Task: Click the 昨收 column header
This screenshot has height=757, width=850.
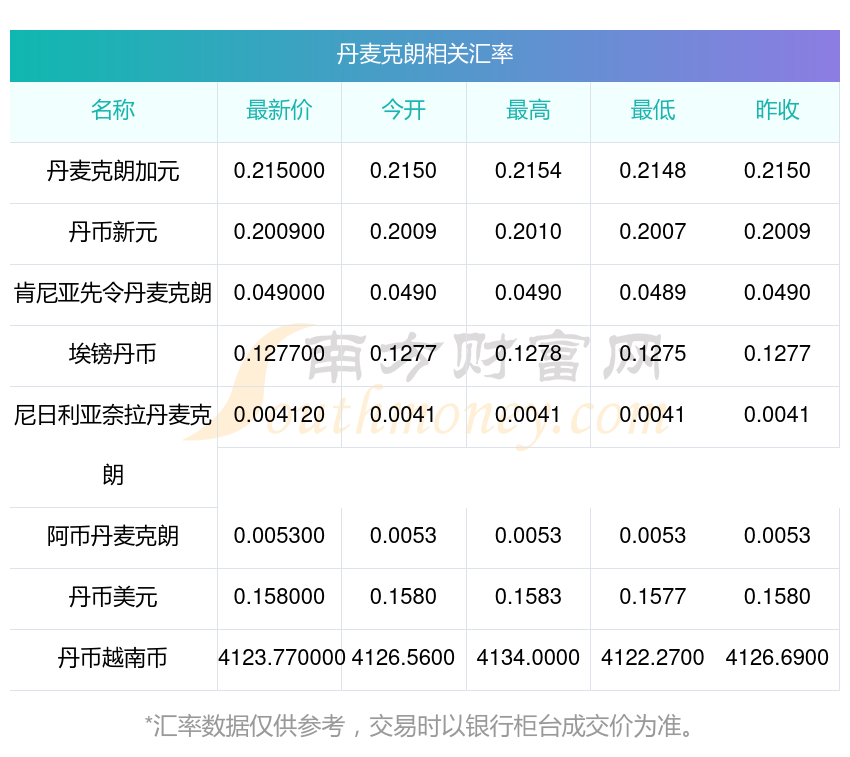Action: pyautogui.click(x=777, y=110)
